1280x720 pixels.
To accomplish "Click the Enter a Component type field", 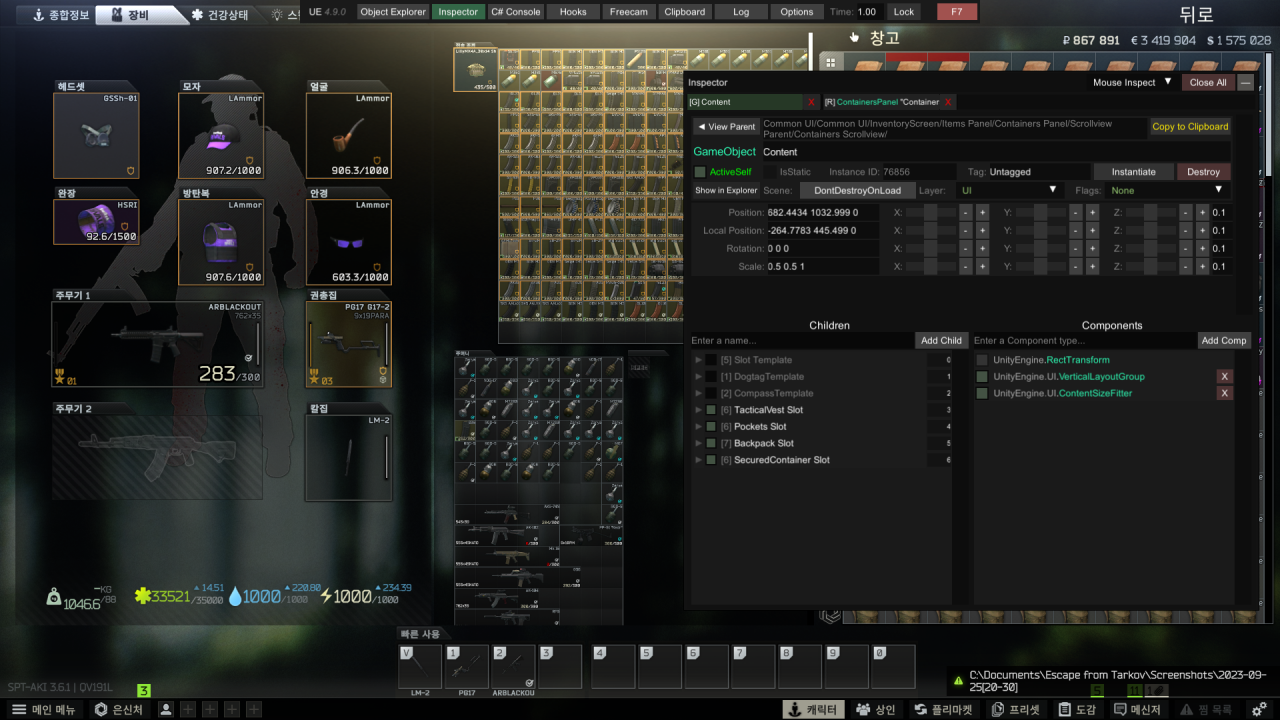I will (x=1084, y=341).
